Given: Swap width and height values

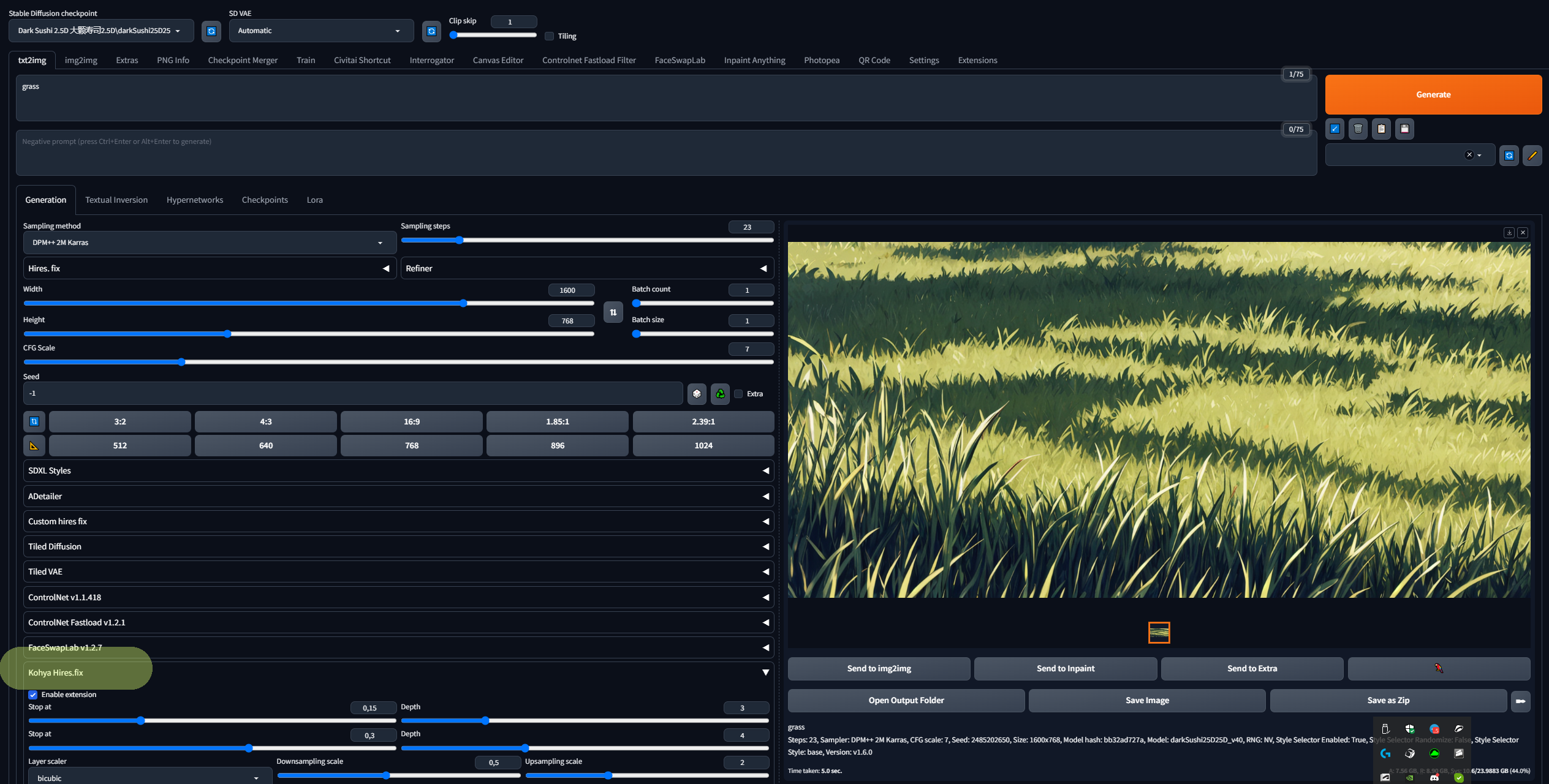Looking at the screenshot, I should 613,312.
